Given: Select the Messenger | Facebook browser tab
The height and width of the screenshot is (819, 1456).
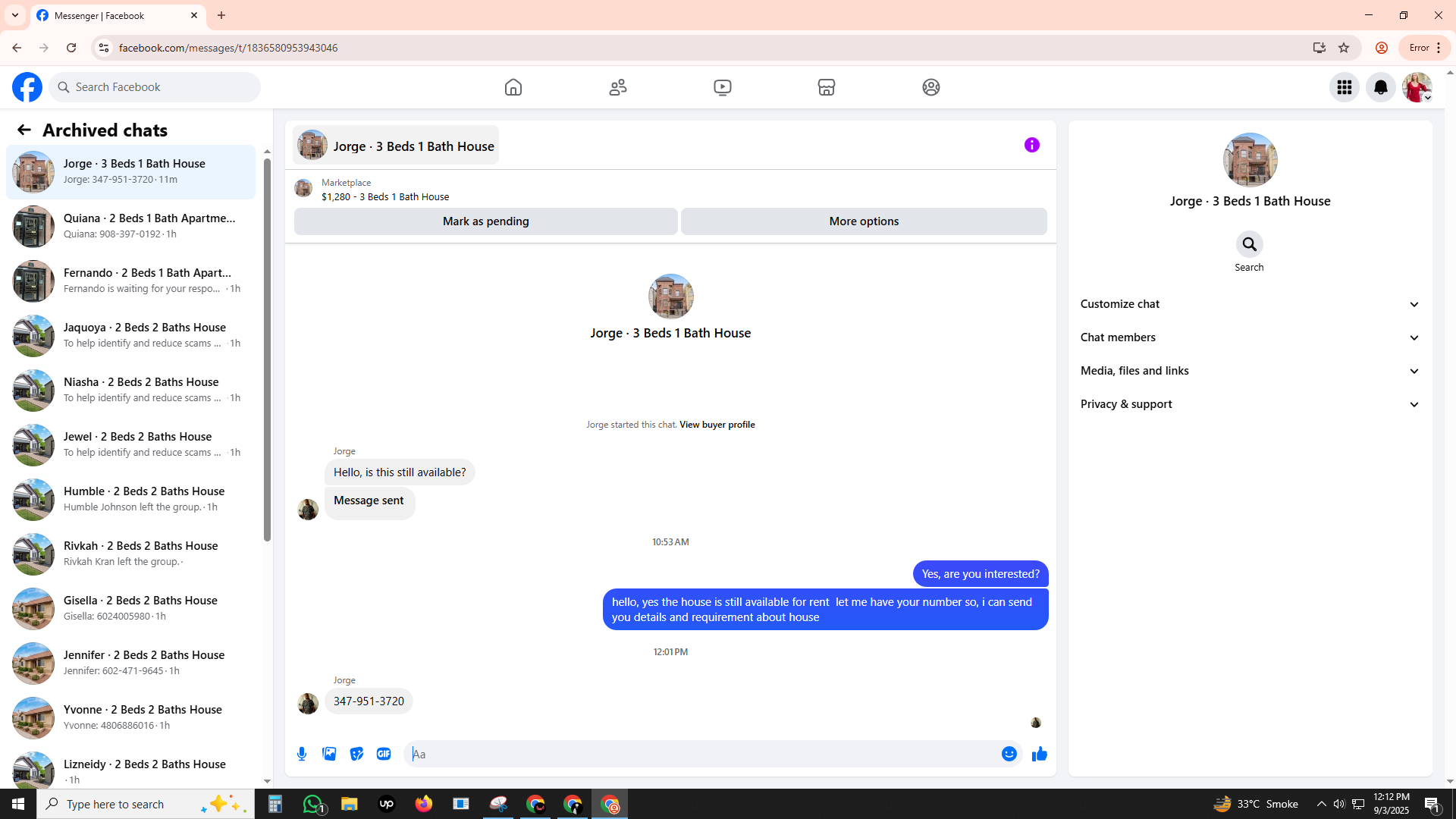Looking at the screenshot, I should (118, 15).
